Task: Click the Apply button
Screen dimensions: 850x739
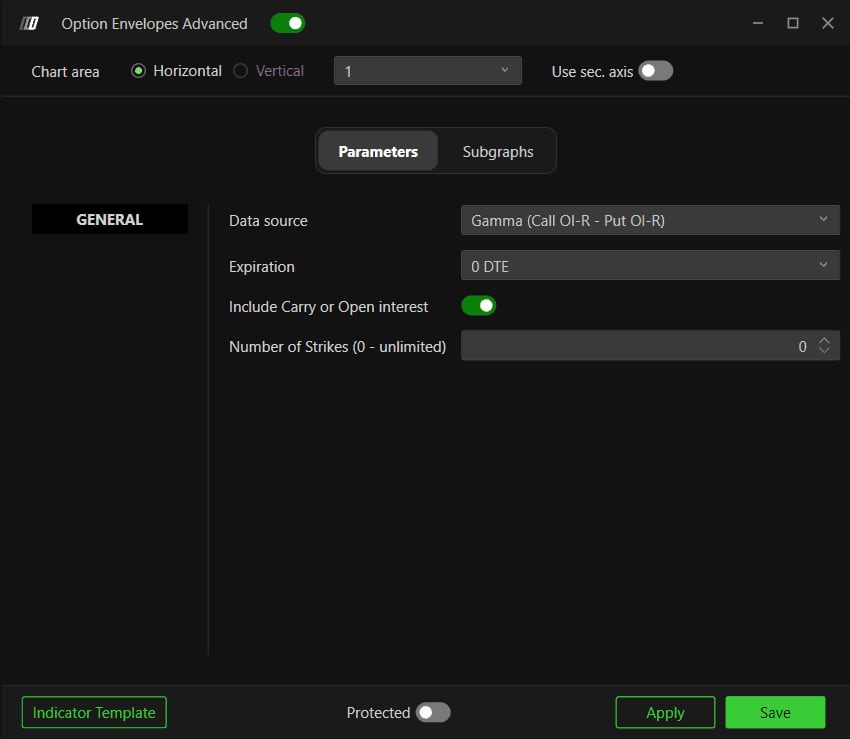Action: point(665,712)
